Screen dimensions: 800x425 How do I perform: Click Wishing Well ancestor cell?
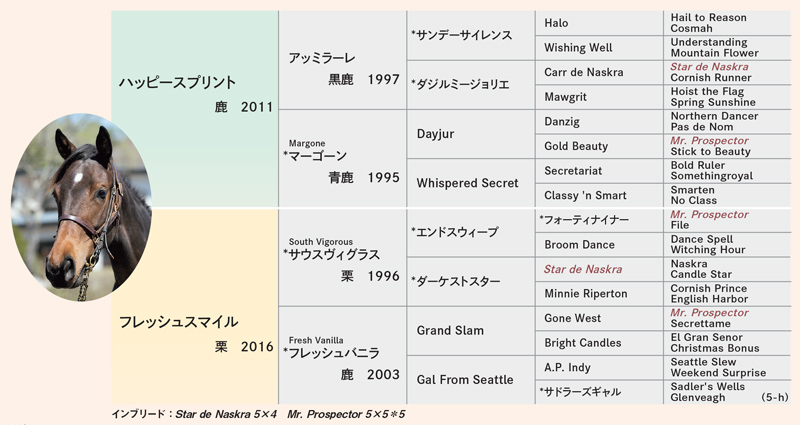[599, 47]
